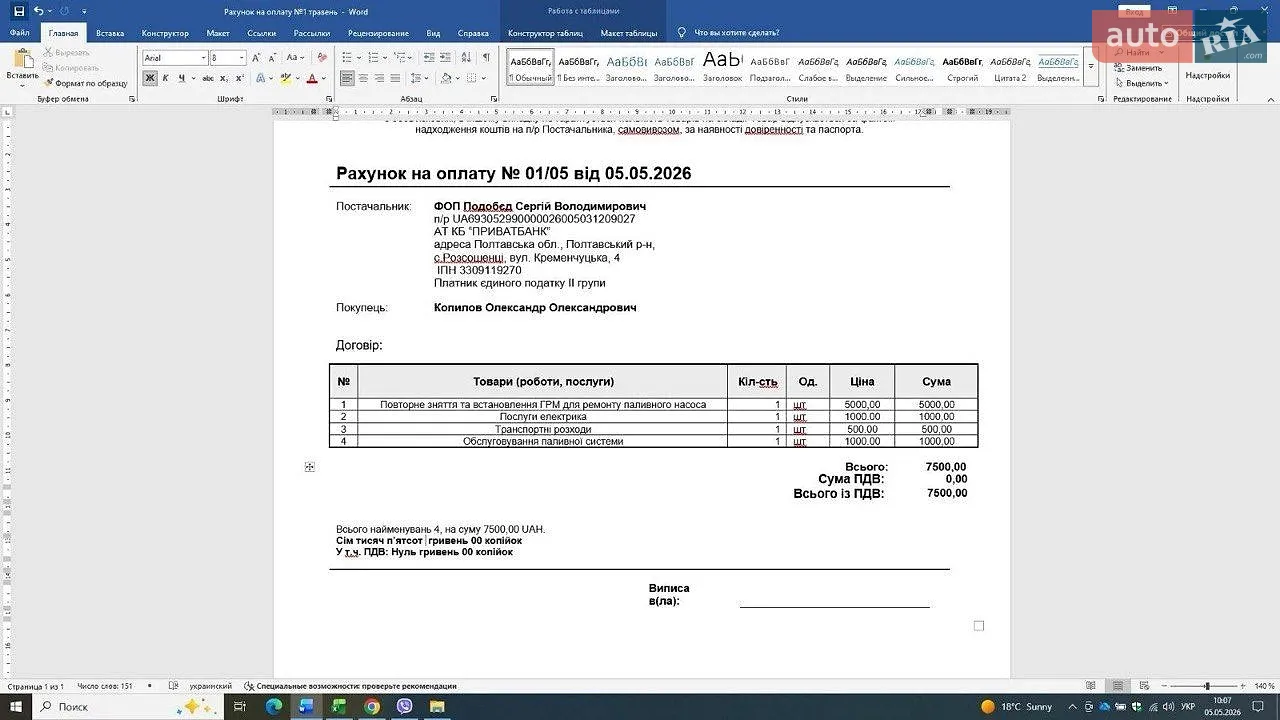1280x720 pixels.
Task: Click the Надстройки add-ins button
Action: pos(1207,75)
